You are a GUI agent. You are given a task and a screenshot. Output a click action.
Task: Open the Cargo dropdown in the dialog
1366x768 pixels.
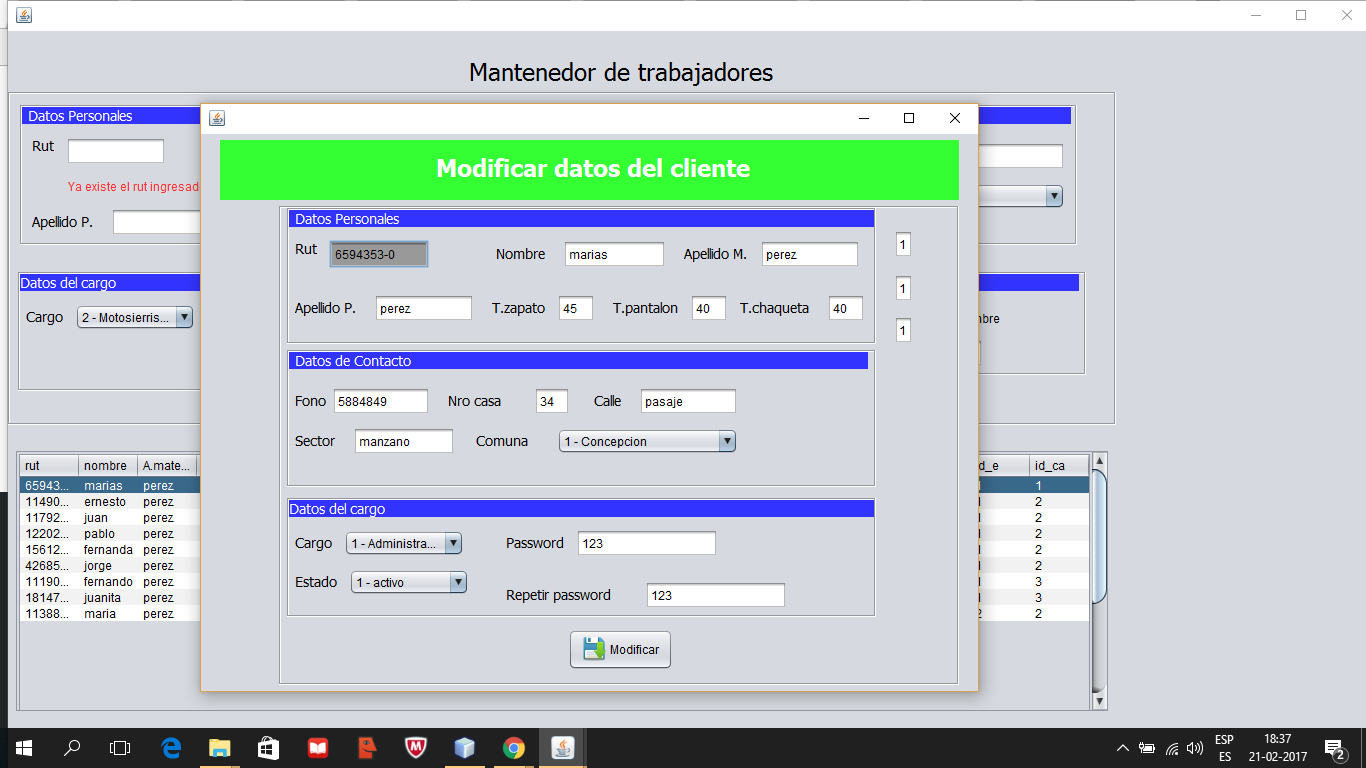click(x=404, y=543)
